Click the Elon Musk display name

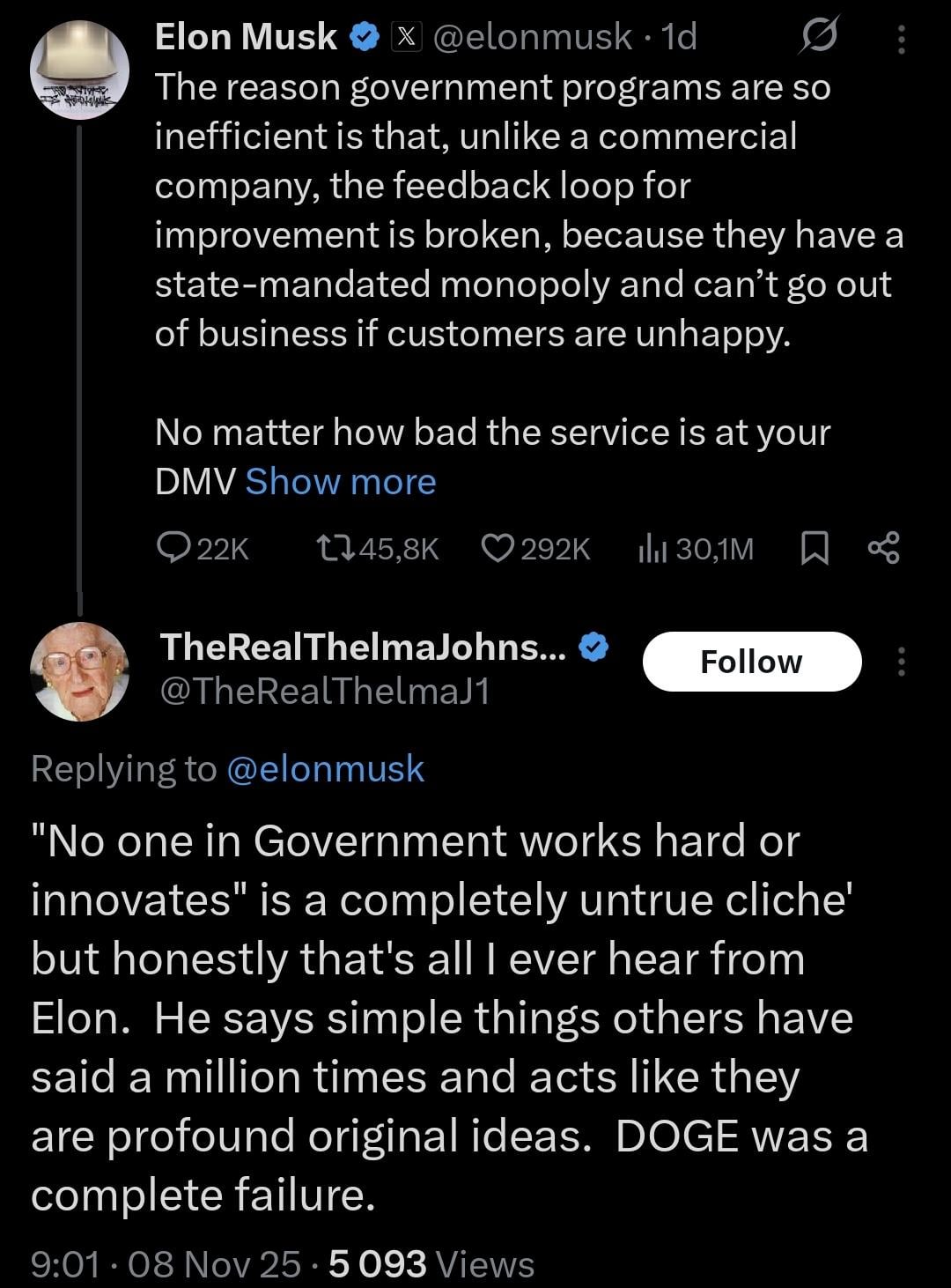click(246, 37)
